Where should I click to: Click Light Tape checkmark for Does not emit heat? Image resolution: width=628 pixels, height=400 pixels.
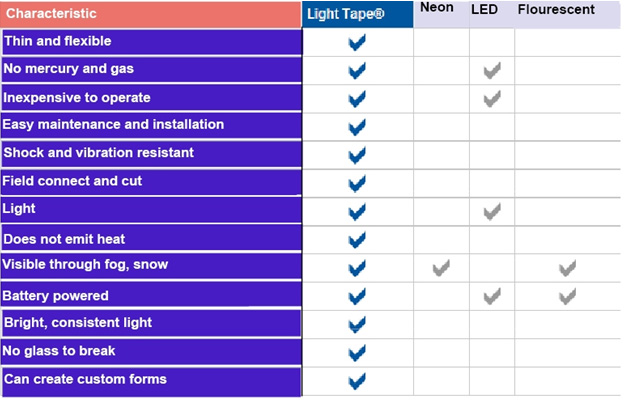pos(357,240)
